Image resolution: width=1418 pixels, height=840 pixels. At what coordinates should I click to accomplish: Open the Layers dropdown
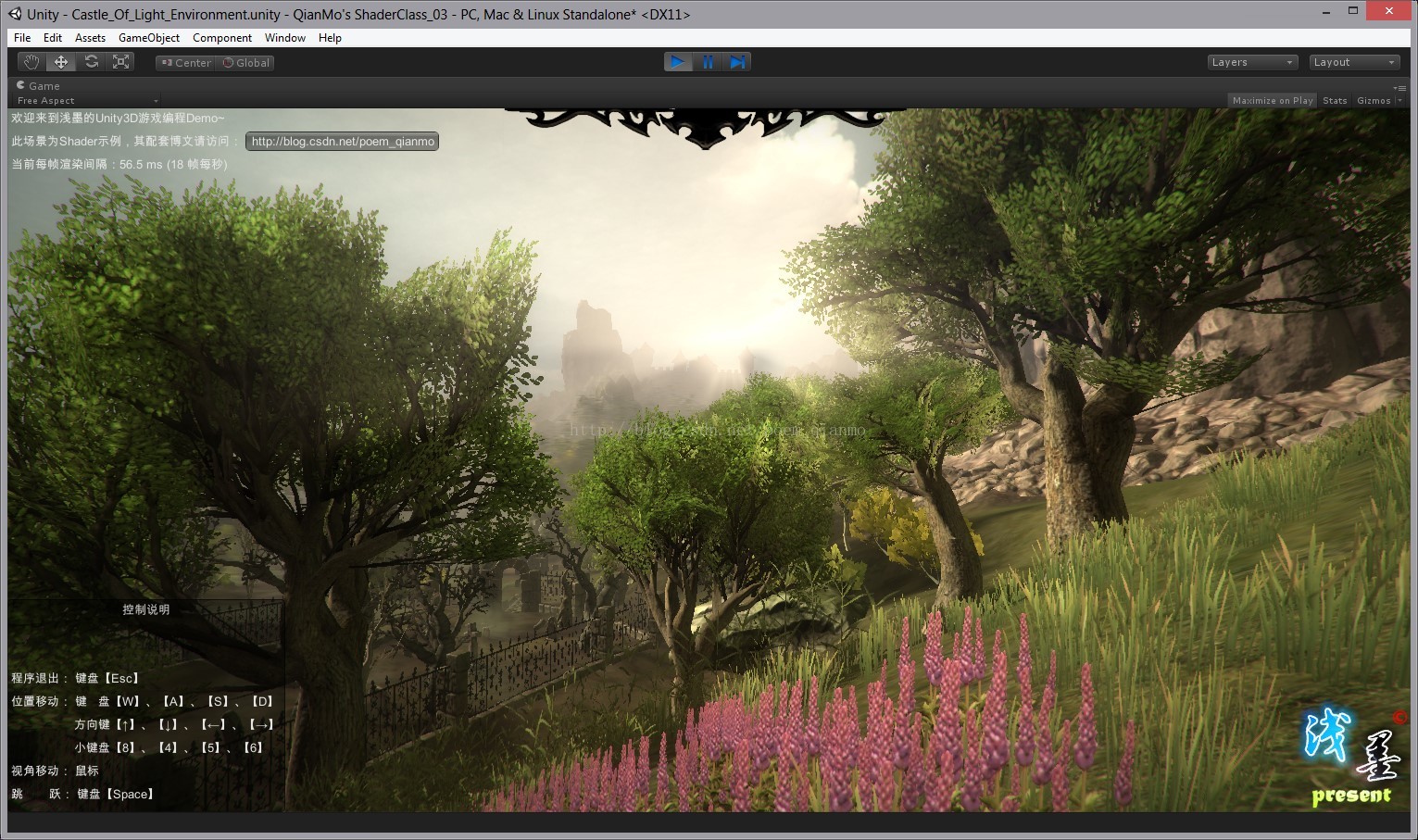(1252, 62)
